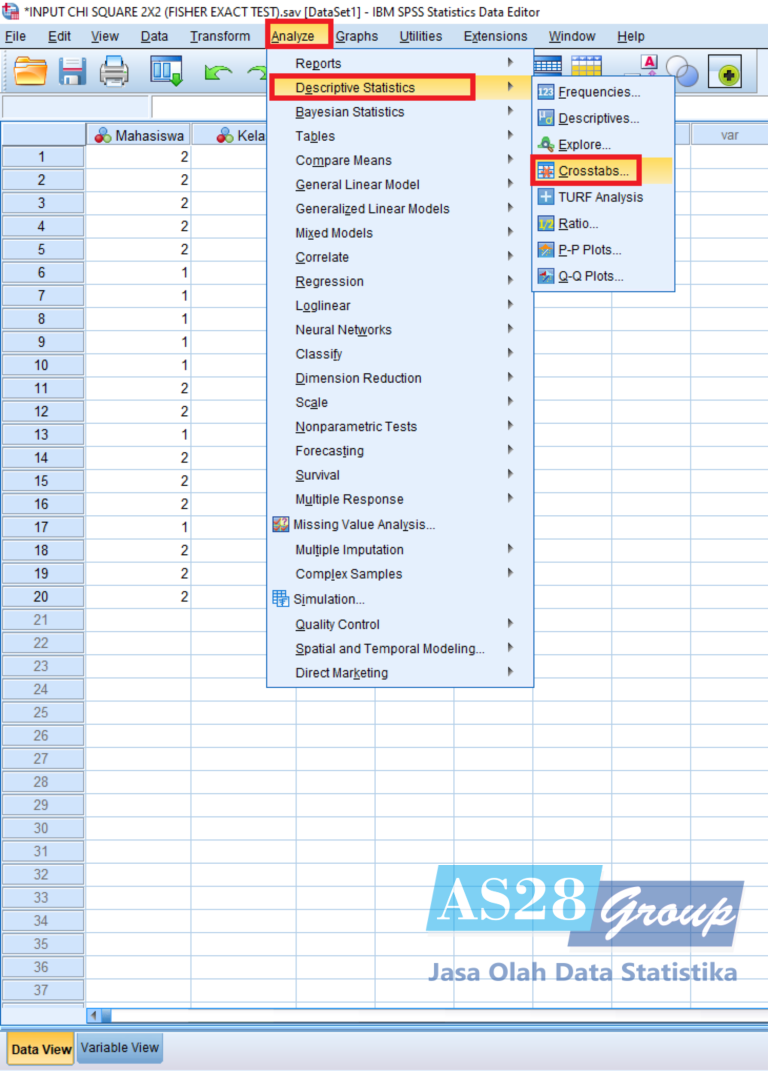Switch to the Variable View tab

coord(119,1048)
